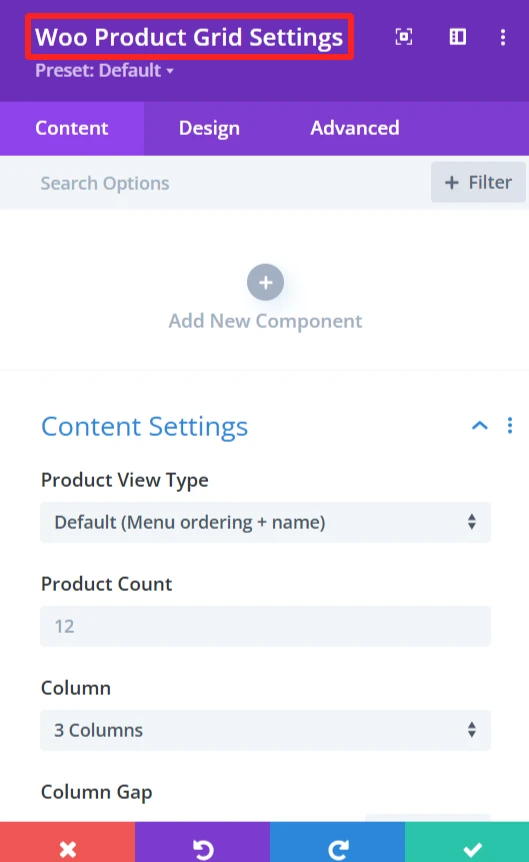Click the Column field label

coord(76,688)
